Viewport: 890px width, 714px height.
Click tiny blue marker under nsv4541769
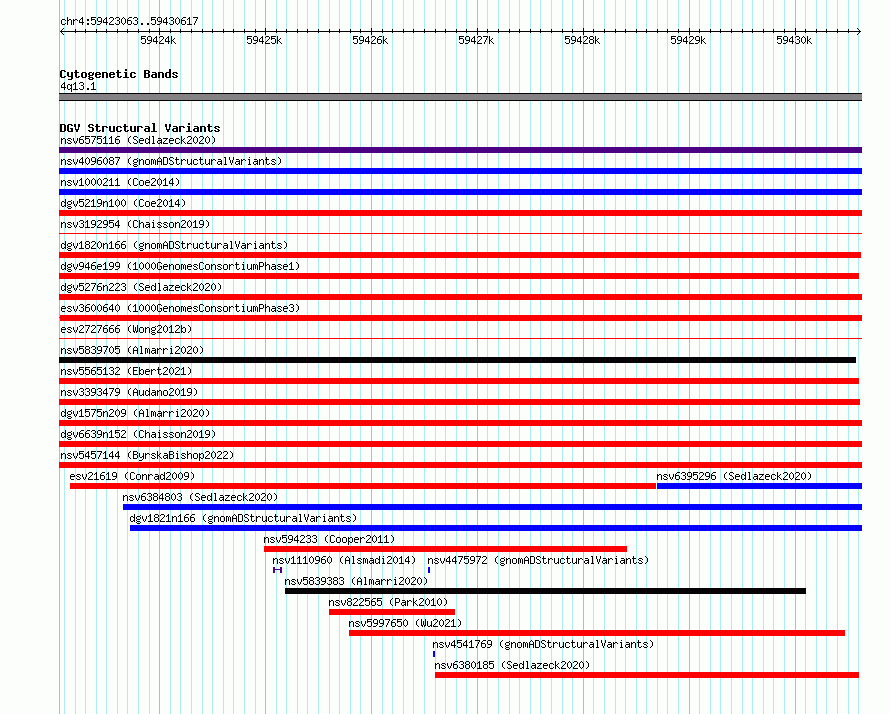pyautogui.click(x=434, y=654)
